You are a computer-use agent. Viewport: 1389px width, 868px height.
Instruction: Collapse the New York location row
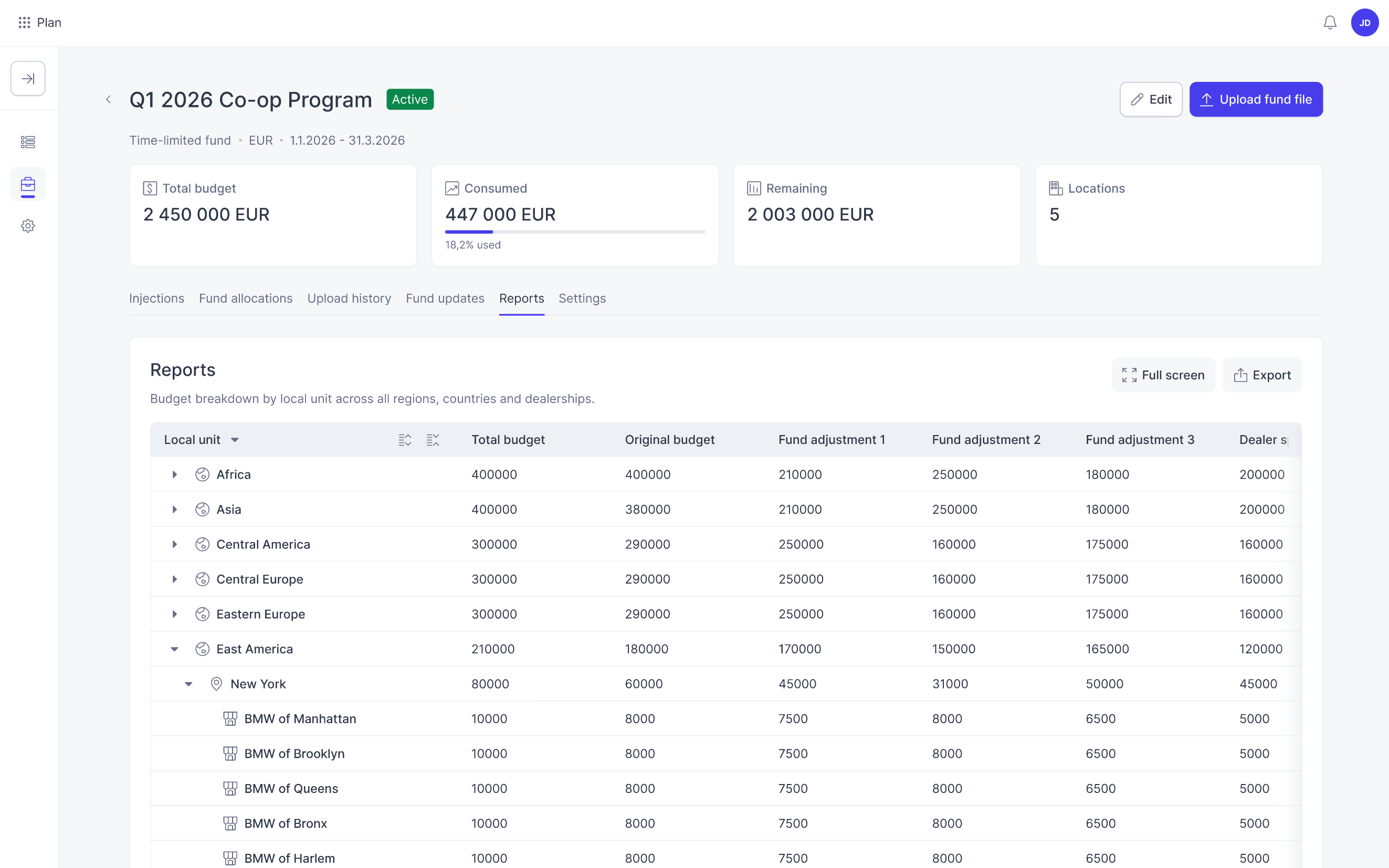pyautogui.click(x=188, y=684)
